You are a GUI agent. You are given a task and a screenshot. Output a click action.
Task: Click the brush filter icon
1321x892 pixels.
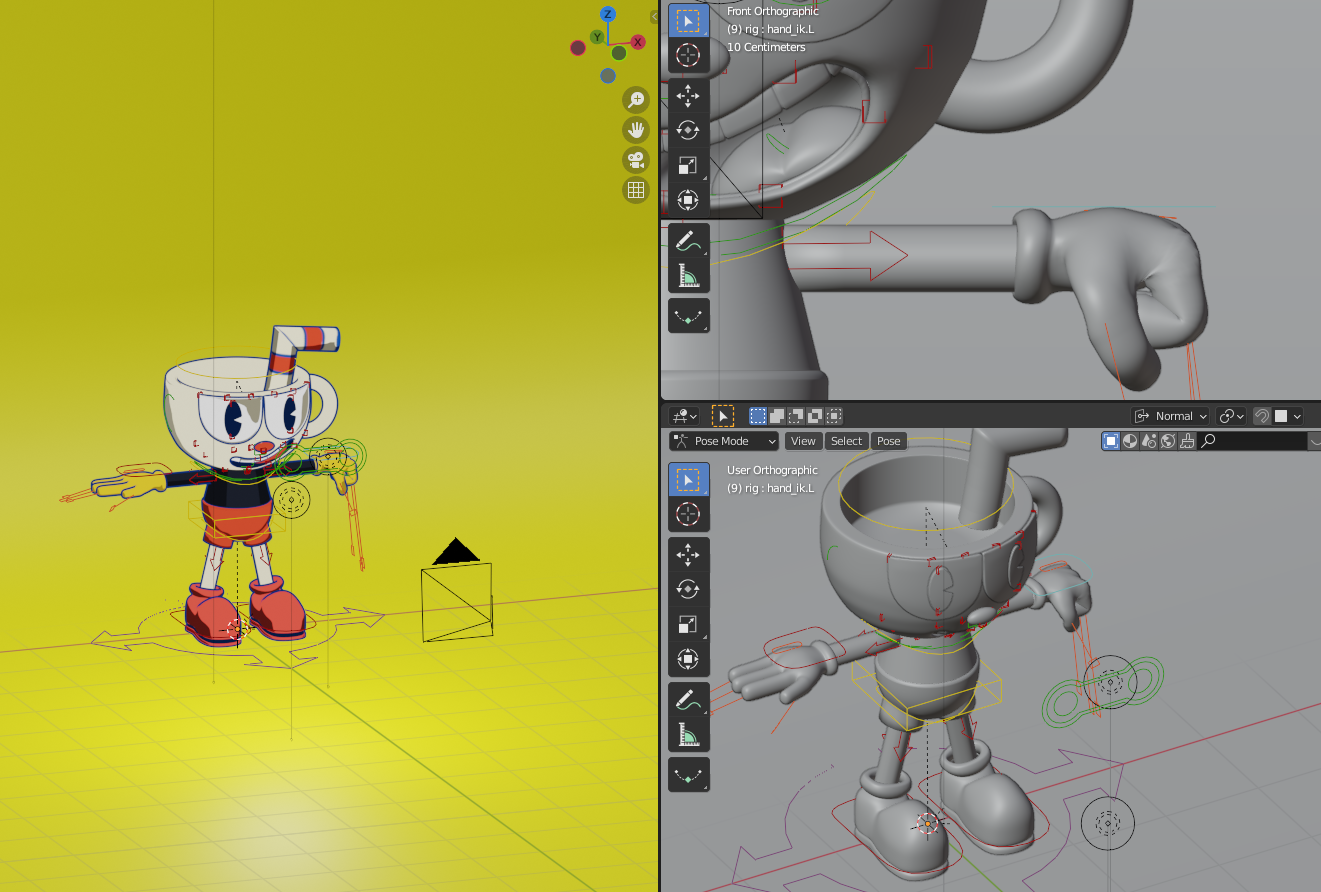coord(1187,441)
